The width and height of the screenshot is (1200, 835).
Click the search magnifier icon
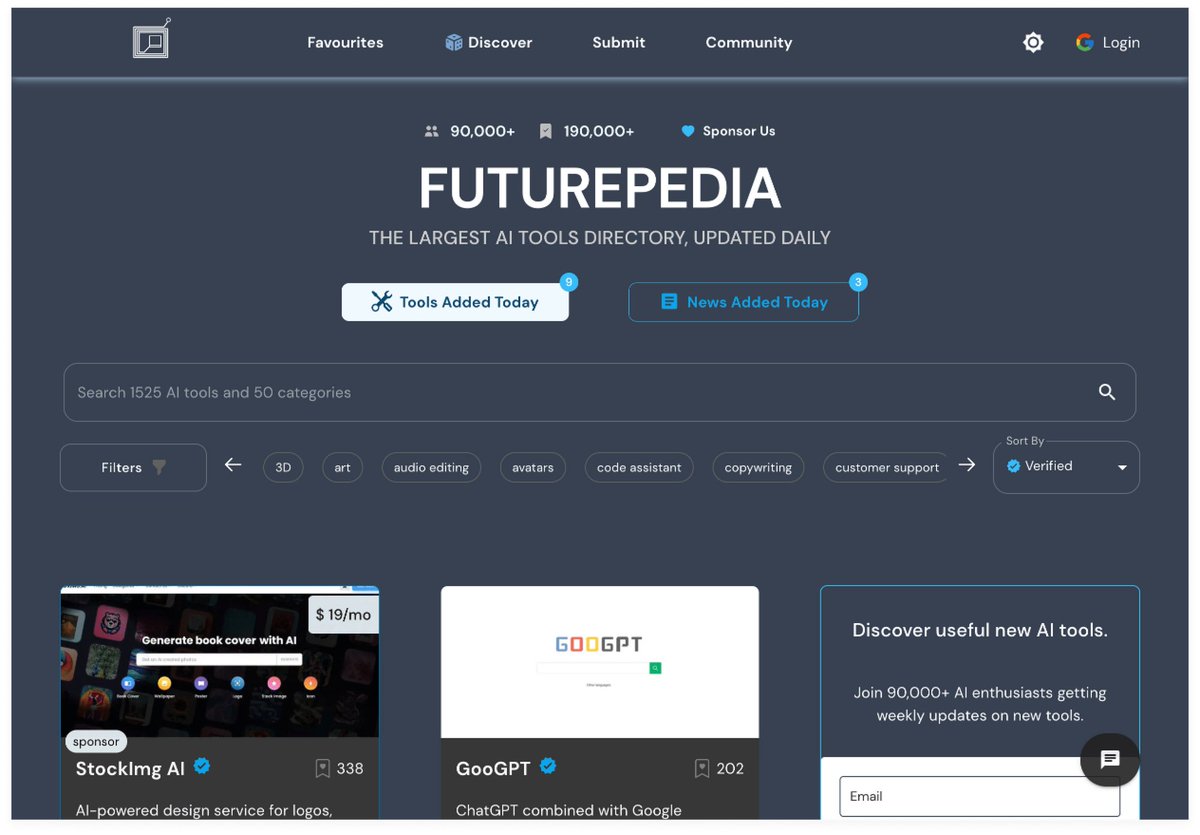[1107, 392]
